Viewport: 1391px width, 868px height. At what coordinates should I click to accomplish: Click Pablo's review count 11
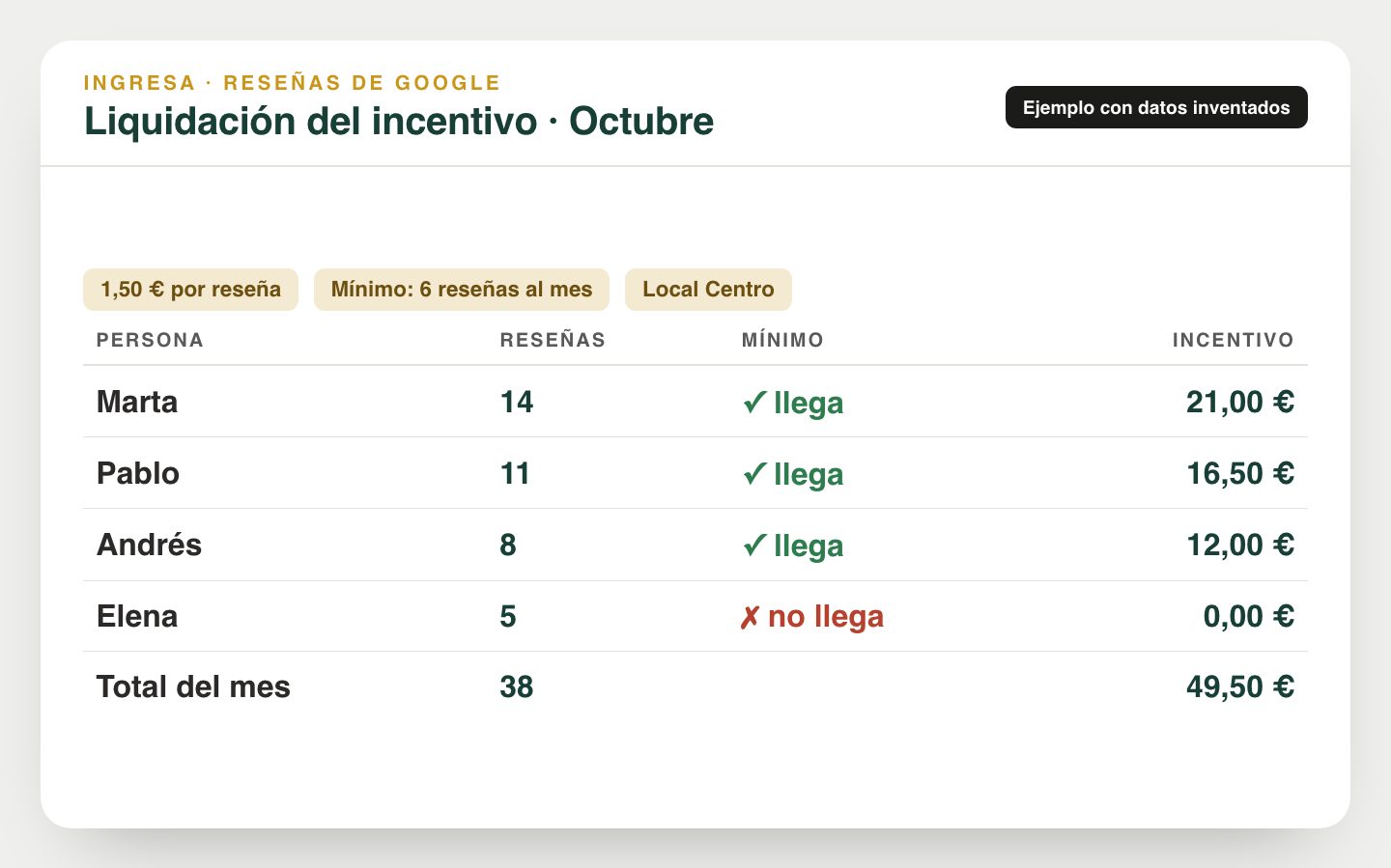tap(515, 473)
